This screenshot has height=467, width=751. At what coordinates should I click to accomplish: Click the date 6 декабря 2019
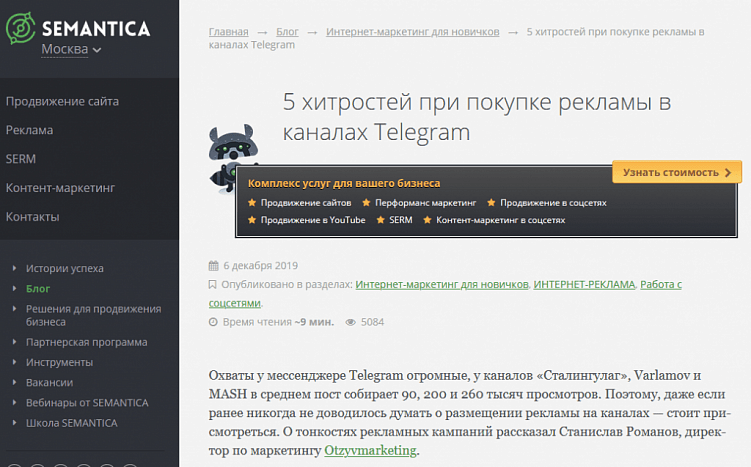point(261,265)
